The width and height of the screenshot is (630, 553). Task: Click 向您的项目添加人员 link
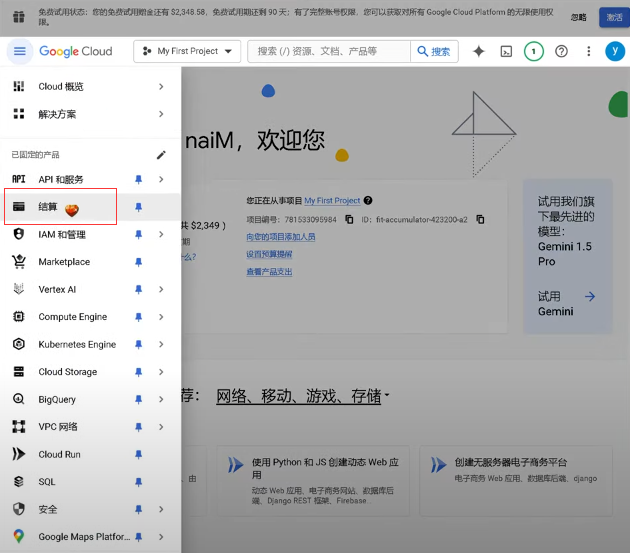[280, 237]
